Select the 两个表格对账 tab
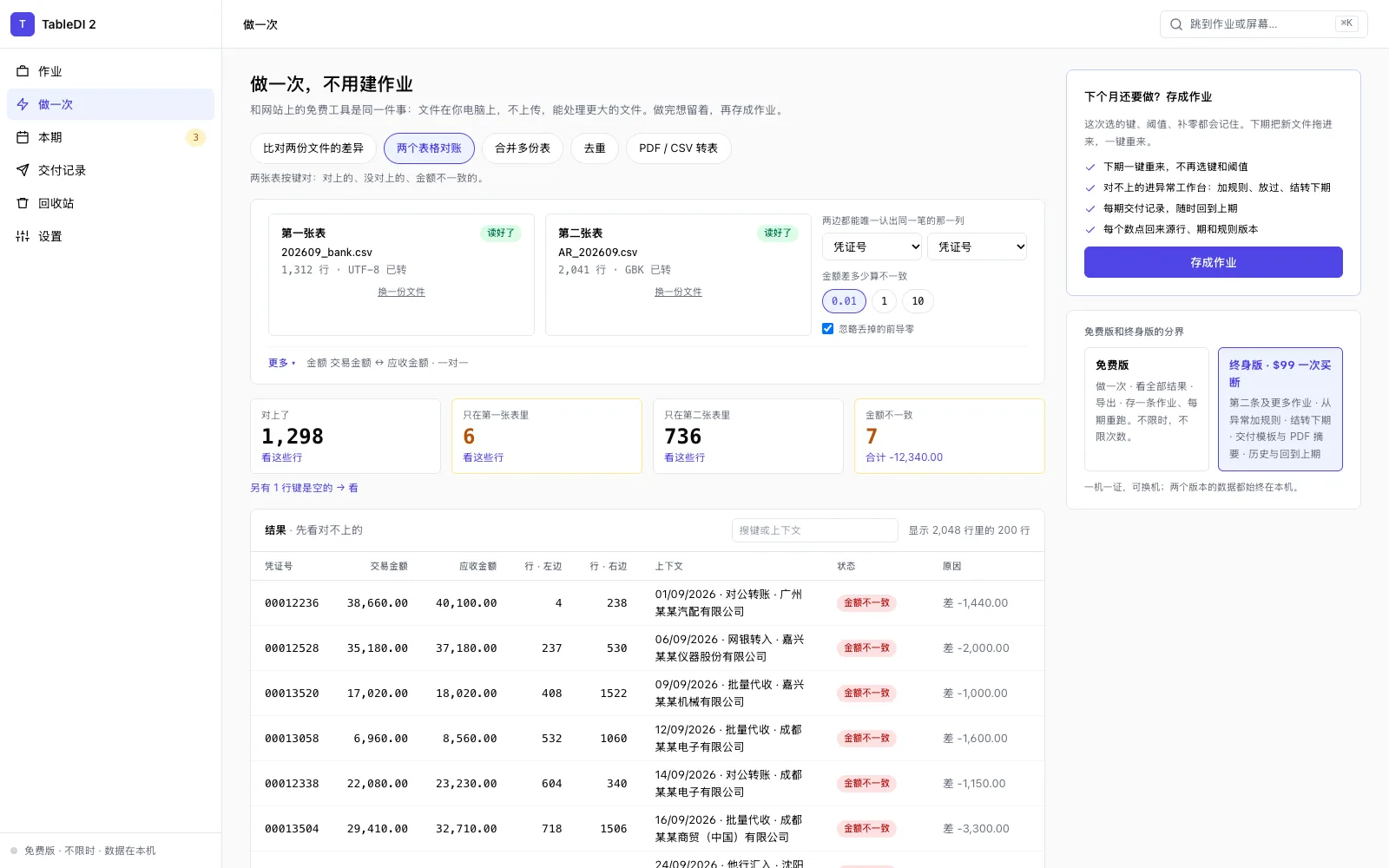 pyautogui.click(x=429, y=148)
